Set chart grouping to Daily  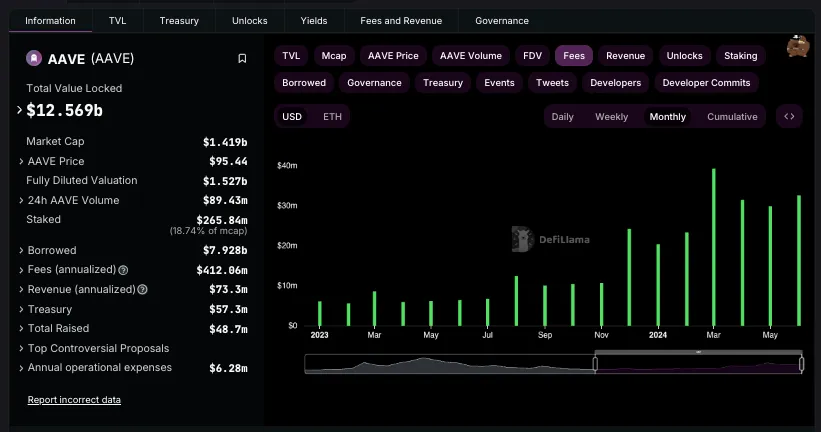point(562,117)
